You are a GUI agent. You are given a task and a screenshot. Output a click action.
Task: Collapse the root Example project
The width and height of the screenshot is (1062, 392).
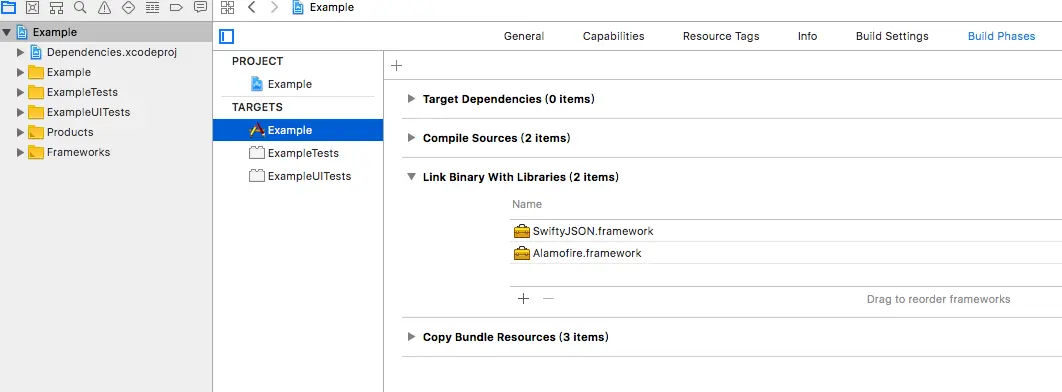(7, 32)
